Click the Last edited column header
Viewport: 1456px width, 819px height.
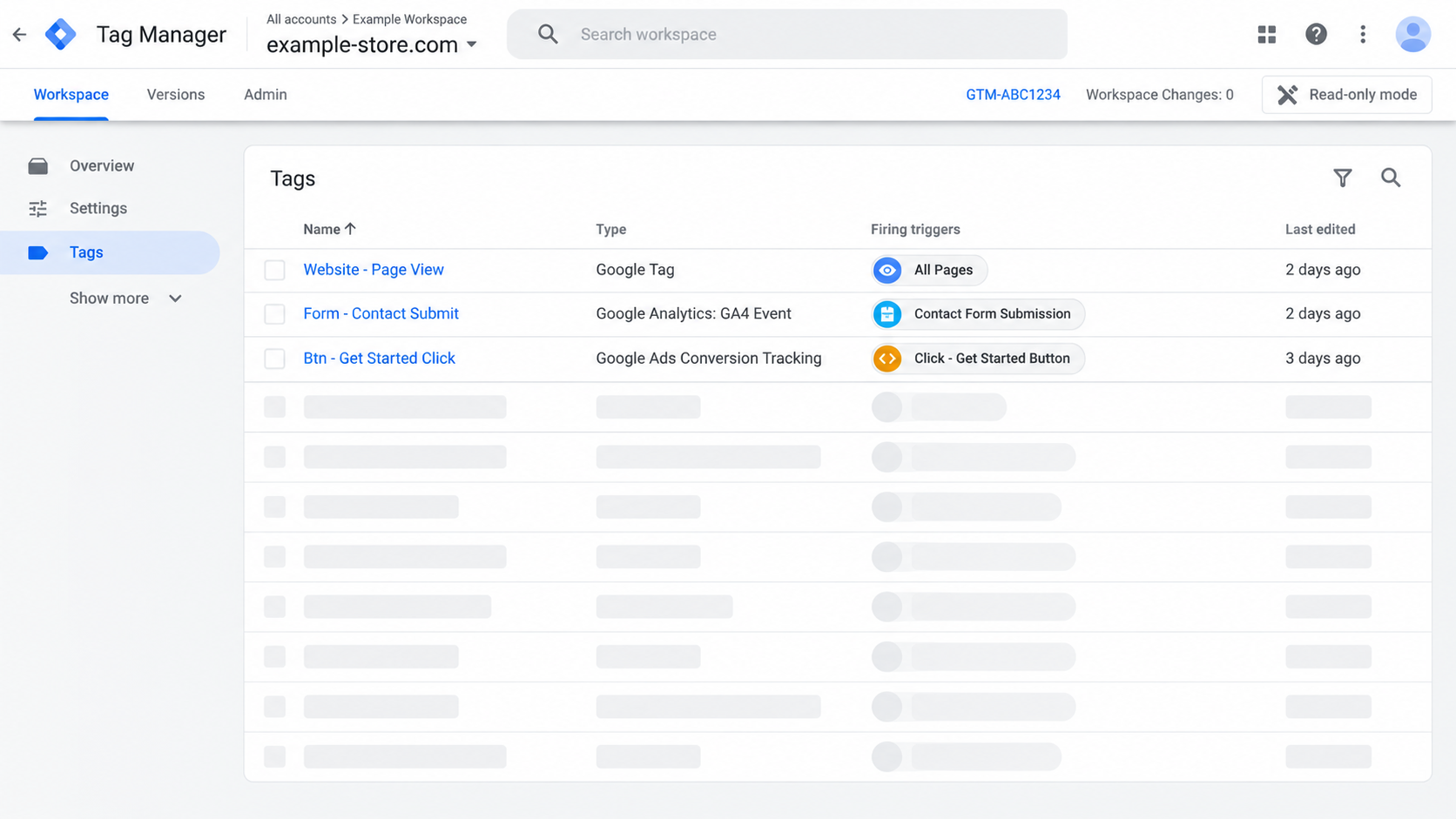tap(1320, 230)
